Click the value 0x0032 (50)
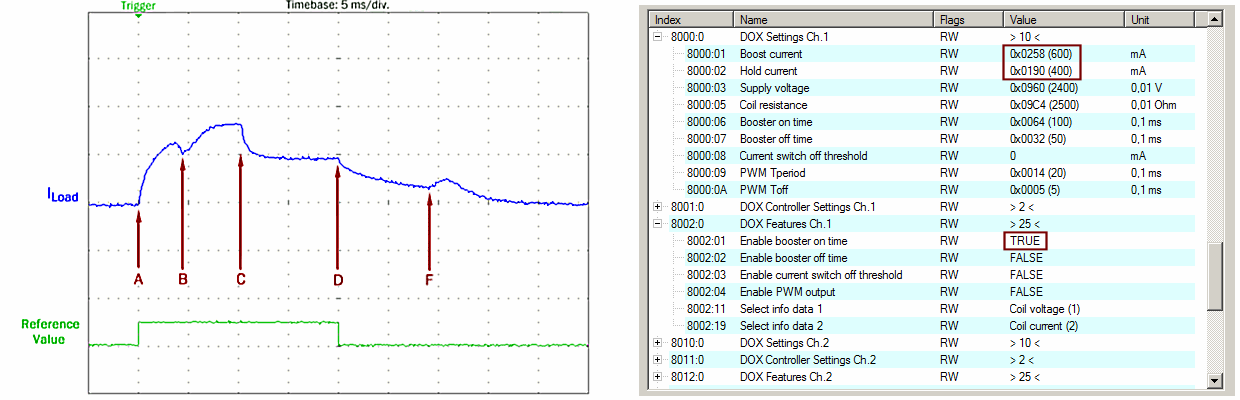This screenshot has width=1240, height=400. point(1038,139)
